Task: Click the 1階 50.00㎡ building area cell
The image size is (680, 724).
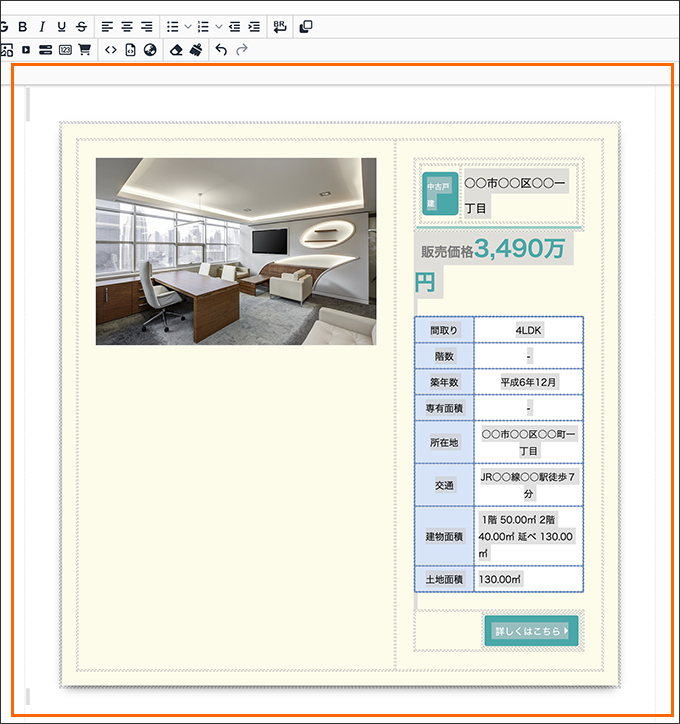Action: pos(529,537)
